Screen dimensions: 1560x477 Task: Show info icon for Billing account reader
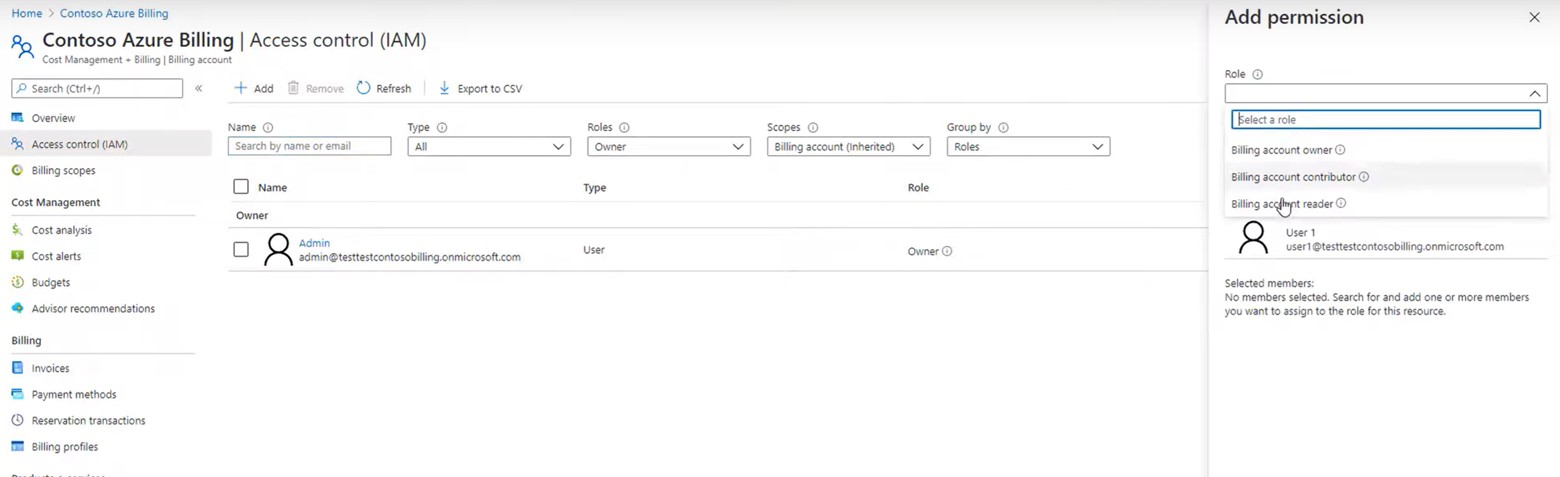pyautogui.click(x=1341, y=203)
